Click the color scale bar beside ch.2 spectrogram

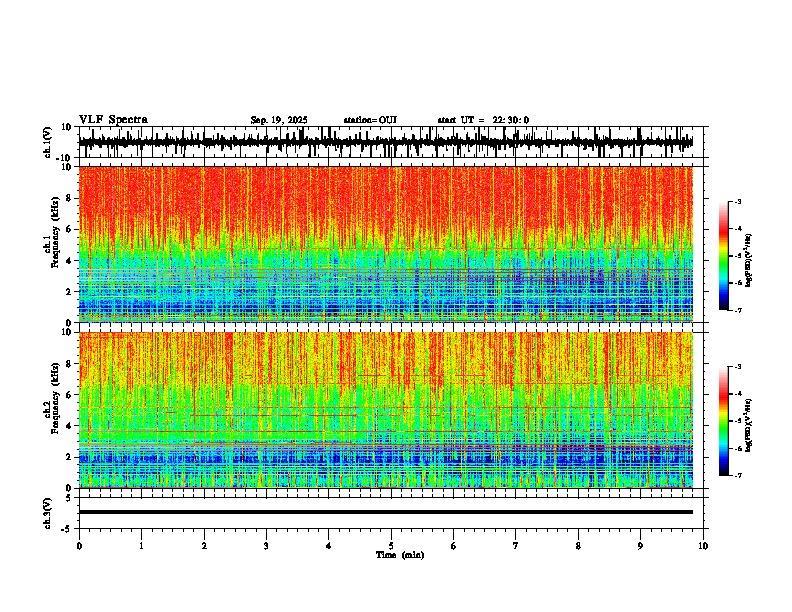(724, 421)
